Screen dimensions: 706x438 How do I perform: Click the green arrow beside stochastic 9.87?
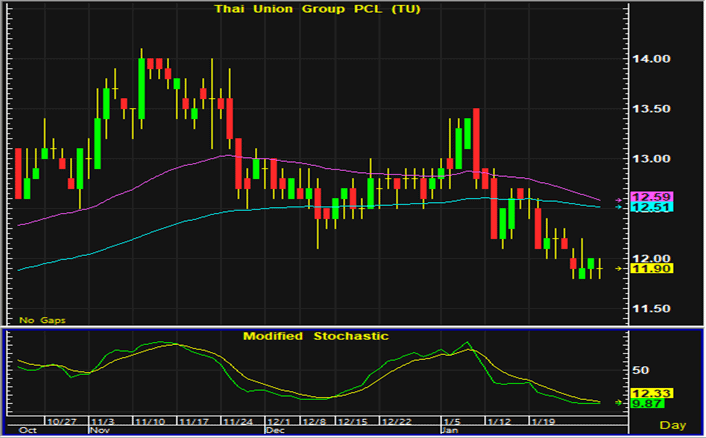click(619, 402)
